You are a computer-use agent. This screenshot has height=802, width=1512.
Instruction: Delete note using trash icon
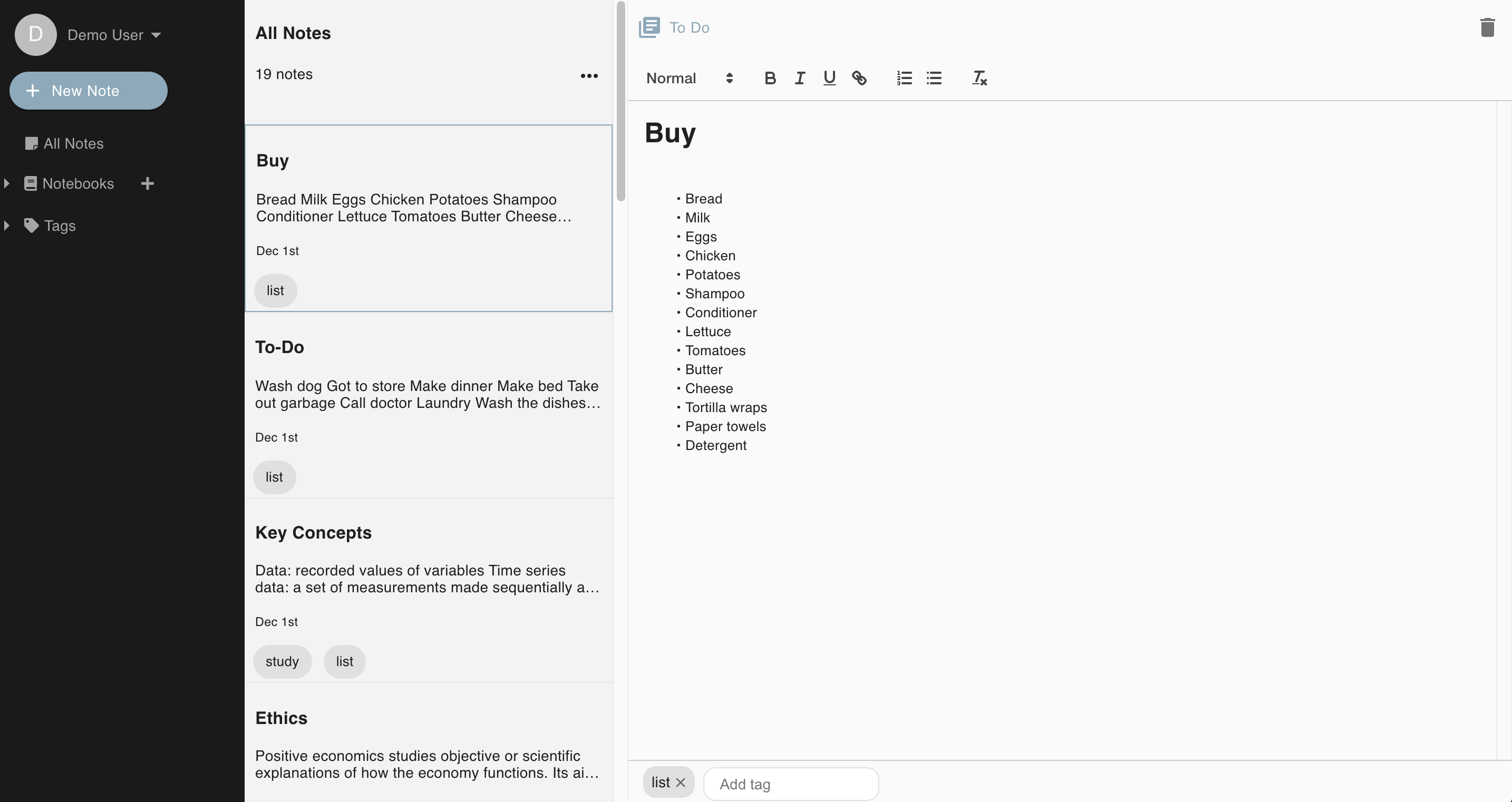click(1487, 27)
